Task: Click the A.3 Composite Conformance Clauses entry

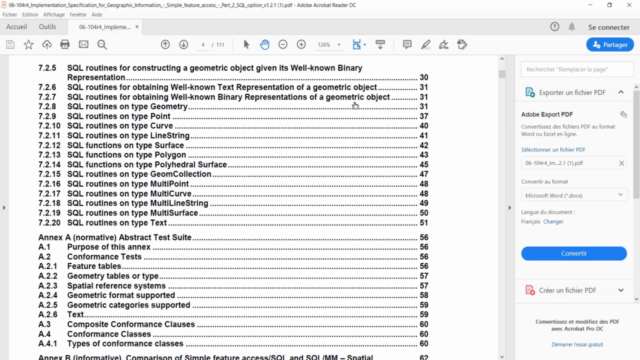Action: click(233, 324)
